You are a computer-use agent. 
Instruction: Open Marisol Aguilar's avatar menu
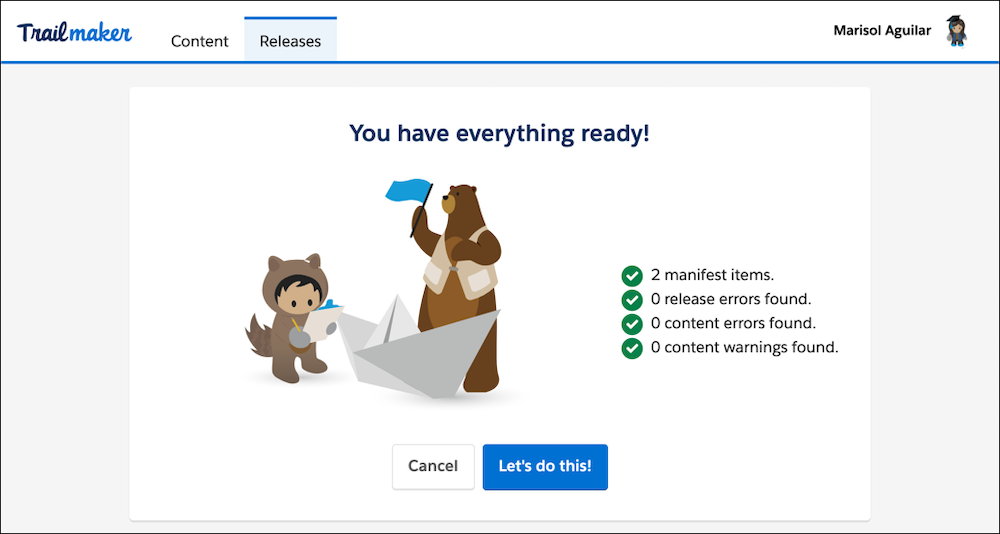click(x=957, y=31)
